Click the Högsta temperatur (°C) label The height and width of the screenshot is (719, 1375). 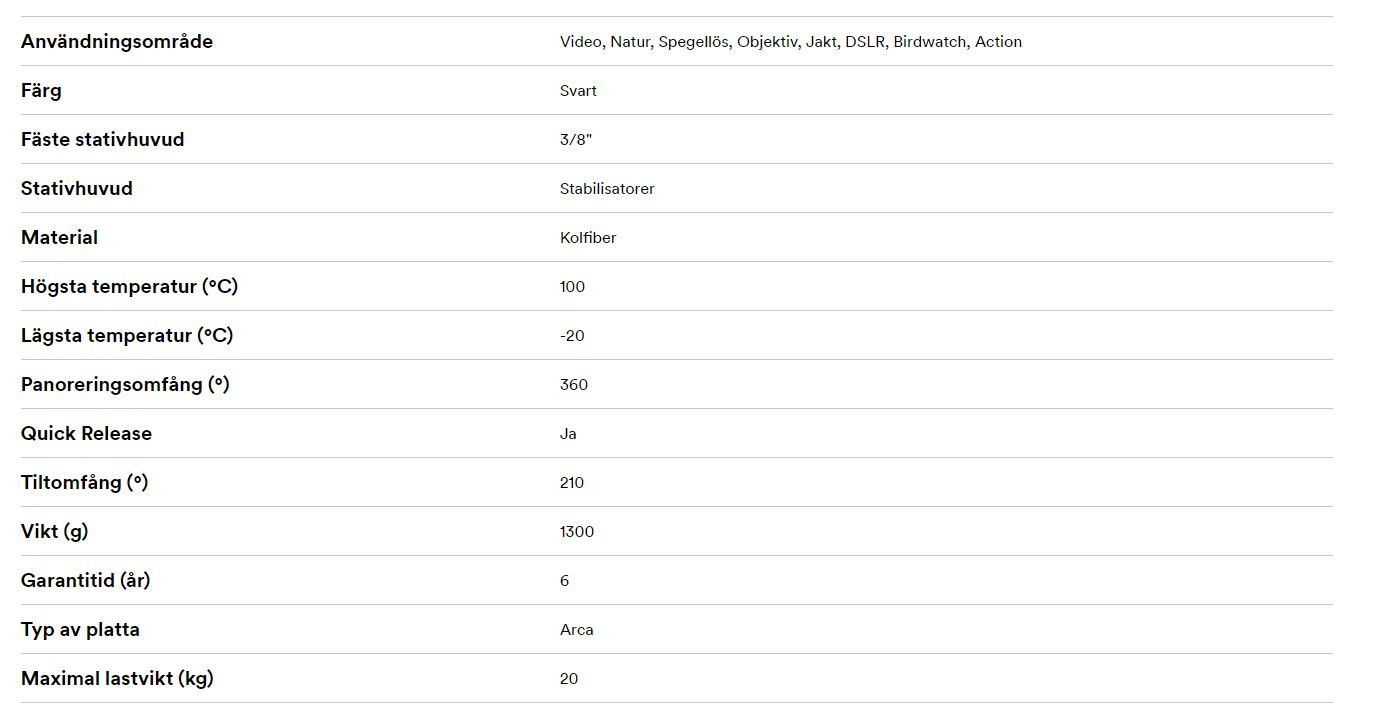[x=130, y=287]
